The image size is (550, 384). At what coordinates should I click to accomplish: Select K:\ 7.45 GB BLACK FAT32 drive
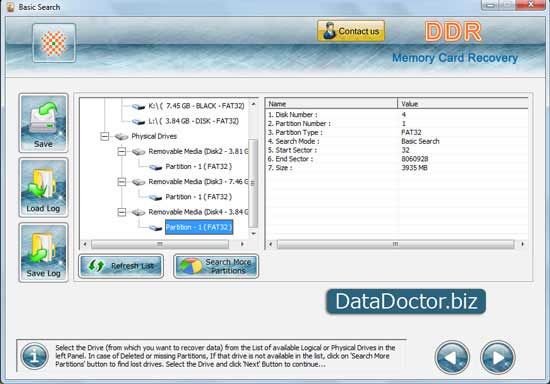point(196,106)
